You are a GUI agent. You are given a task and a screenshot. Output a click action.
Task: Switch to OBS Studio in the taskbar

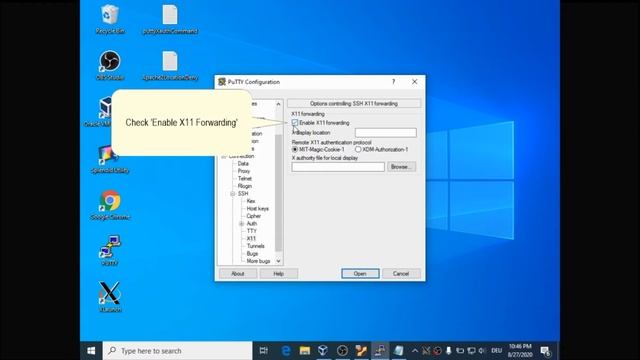(342, 351)
